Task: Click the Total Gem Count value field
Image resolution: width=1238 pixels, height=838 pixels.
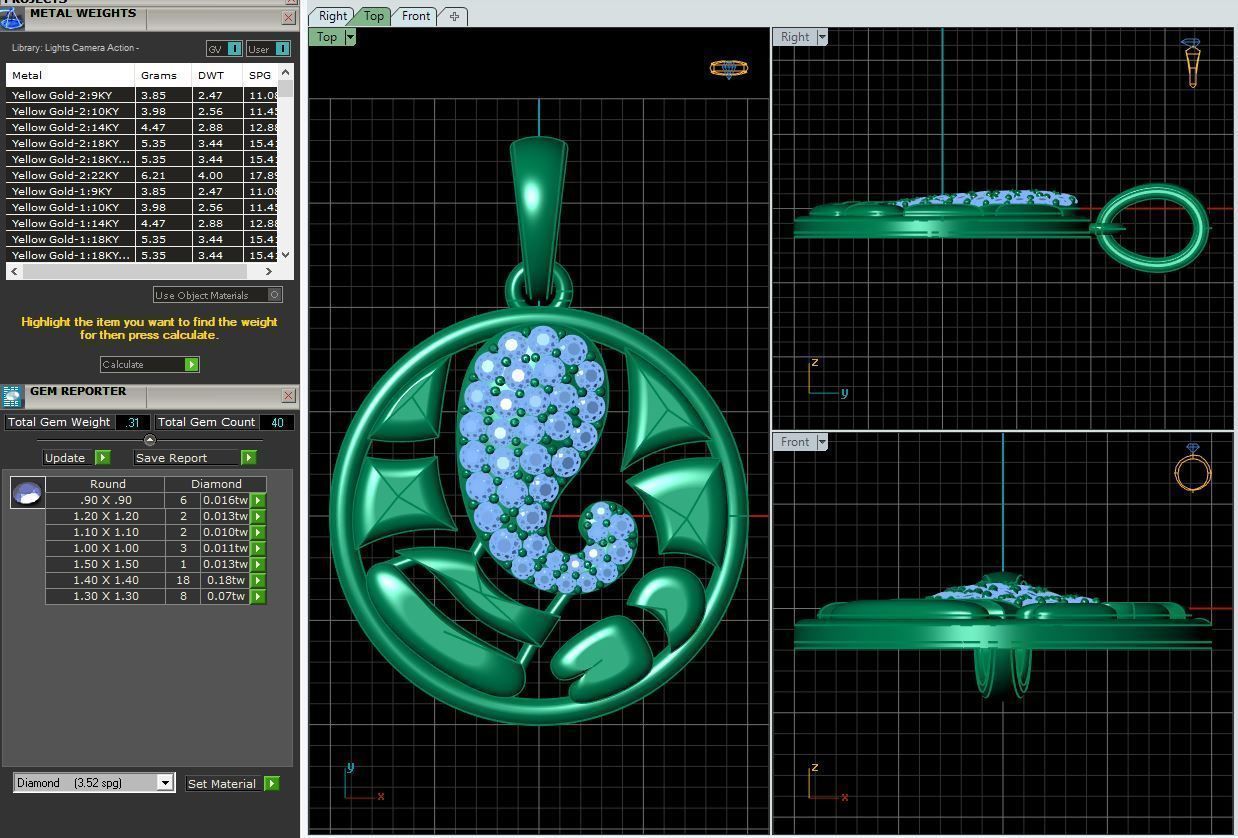Action: pyautogui.click(x=277, y=422)
